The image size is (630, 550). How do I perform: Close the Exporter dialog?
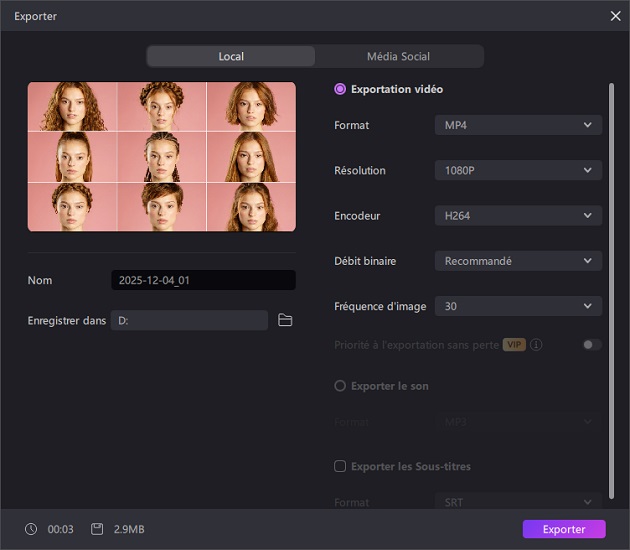coord(615,16)
